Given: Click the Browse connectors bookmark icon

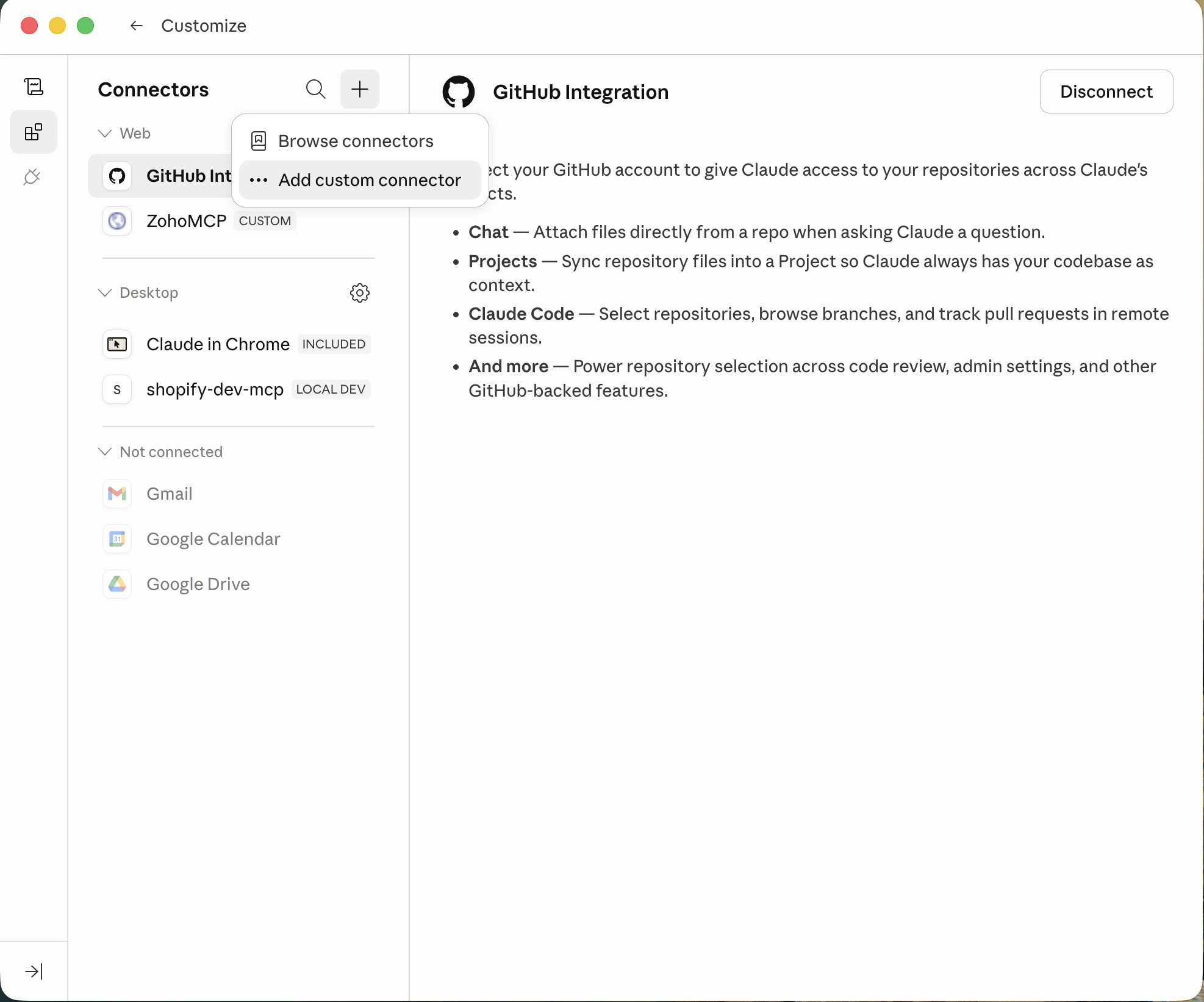Looking at the screenshot, I should tap(259, 141).
